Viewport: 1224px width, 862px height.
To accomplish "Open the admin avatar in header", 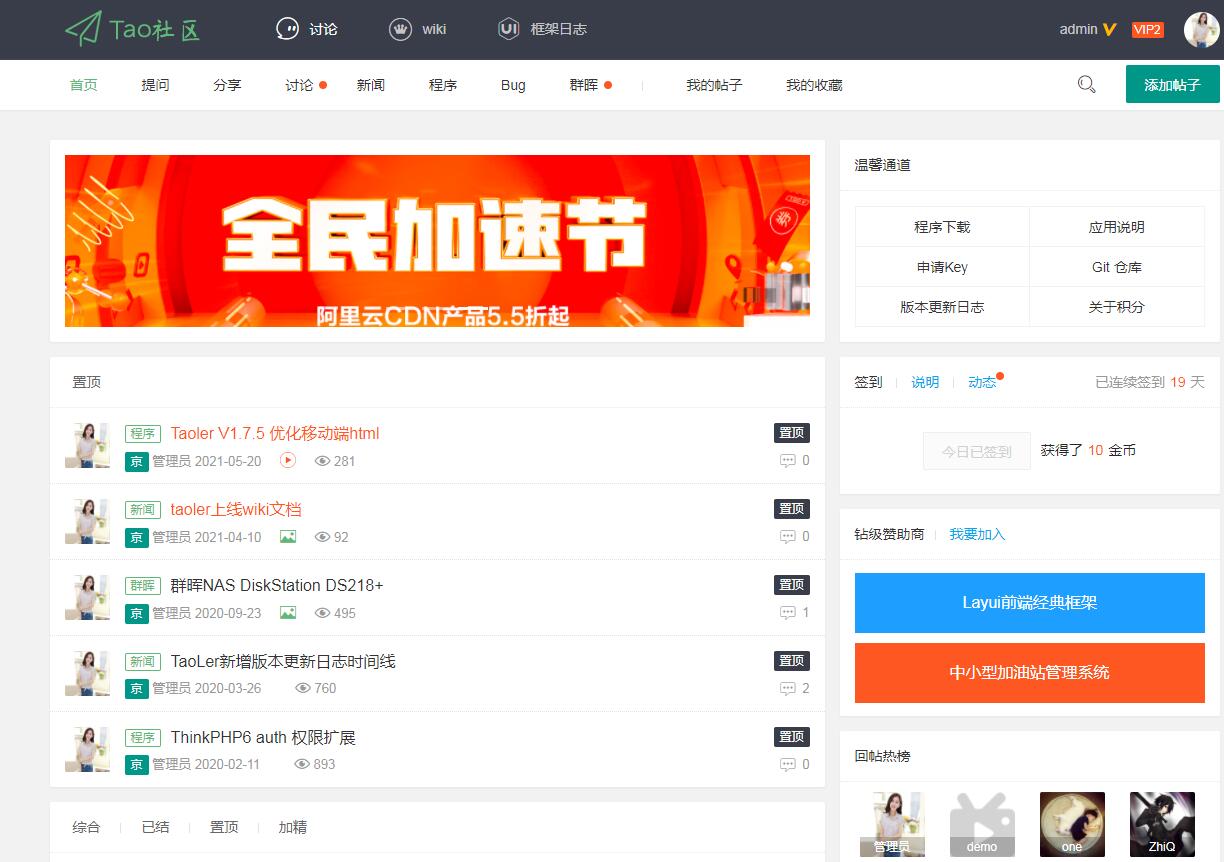I will 1201,30.
